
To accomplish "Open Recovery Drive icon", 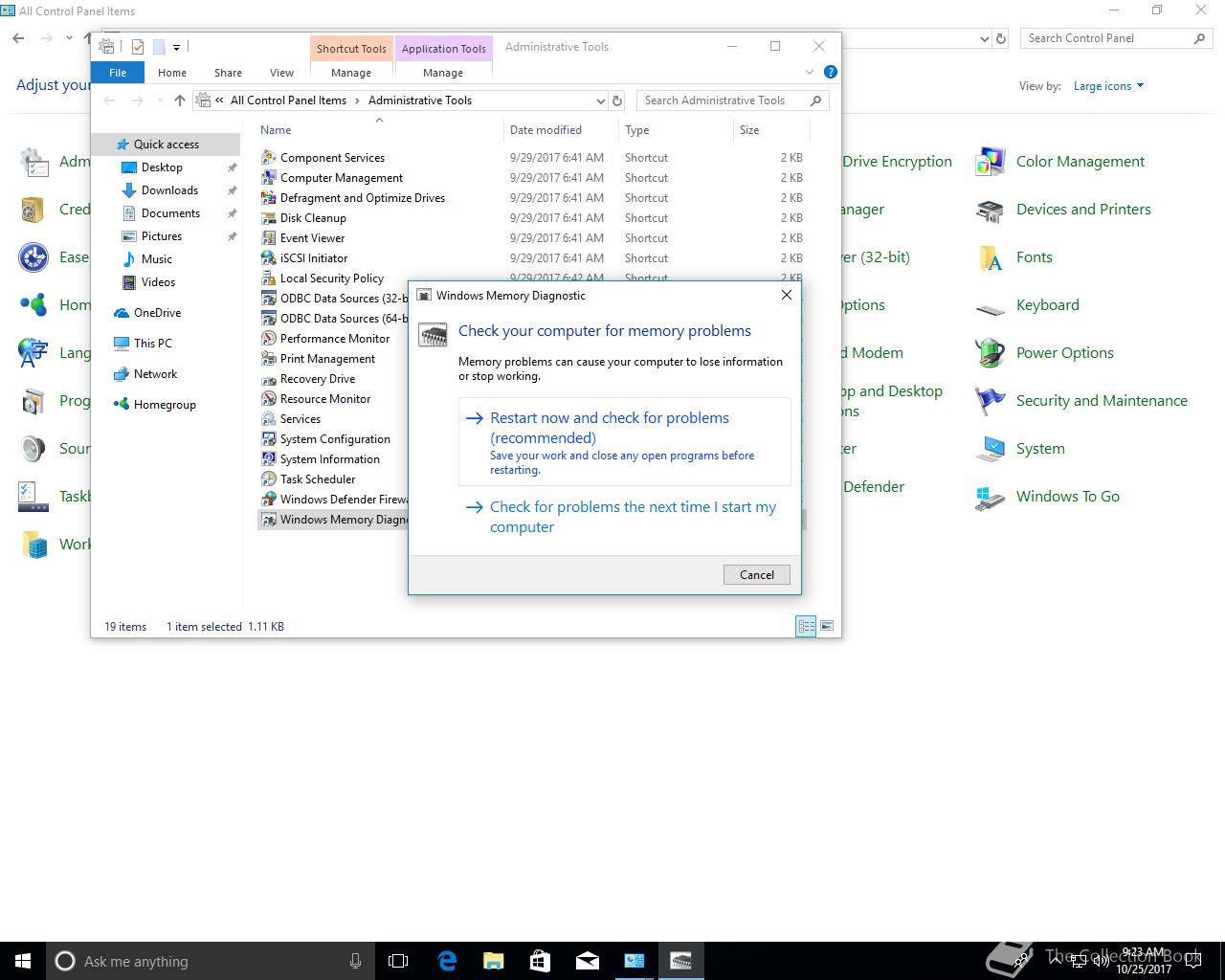I will 269,379.
